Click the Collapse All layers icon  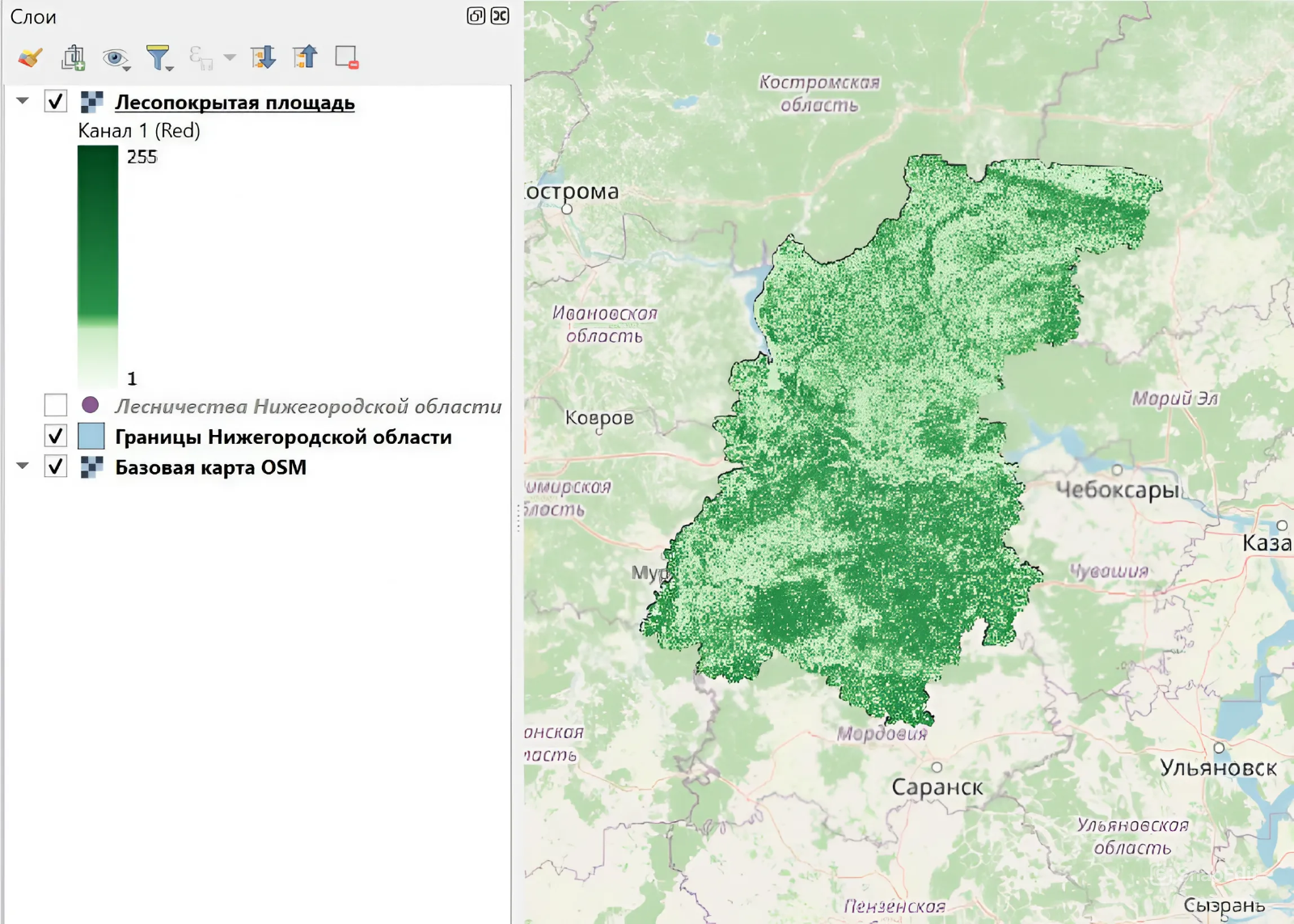[x=305, y=57]
